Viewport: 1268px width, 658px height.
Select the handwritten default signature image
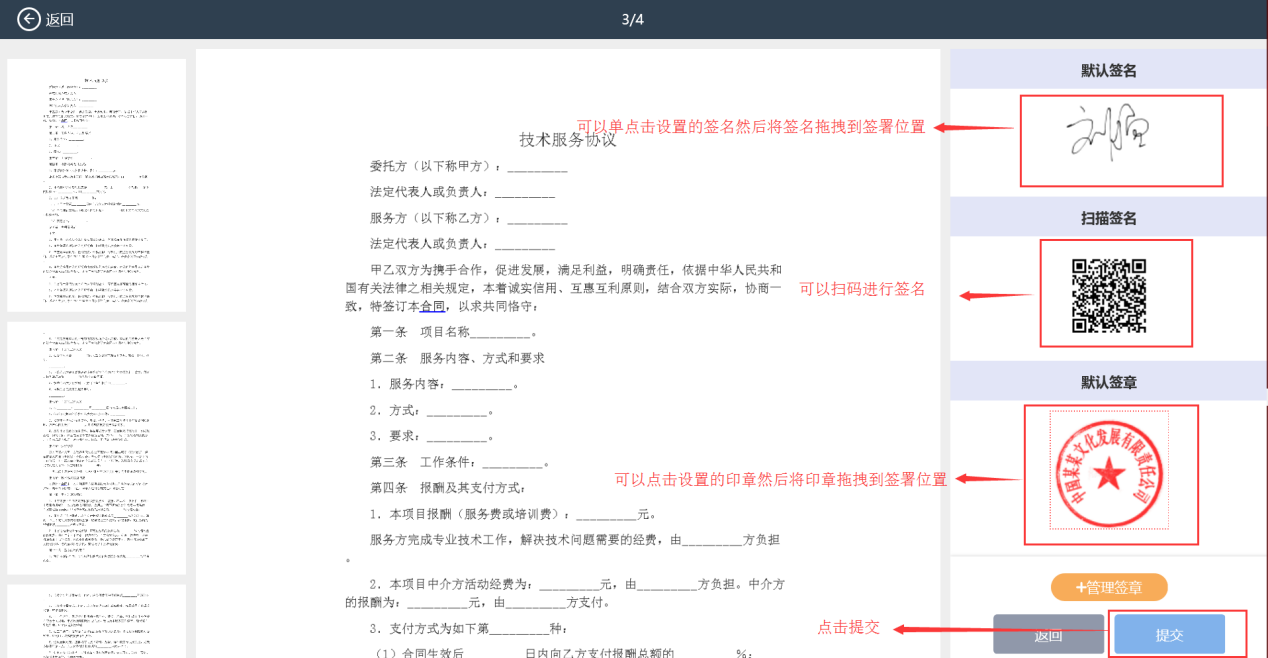point(1120,140)
